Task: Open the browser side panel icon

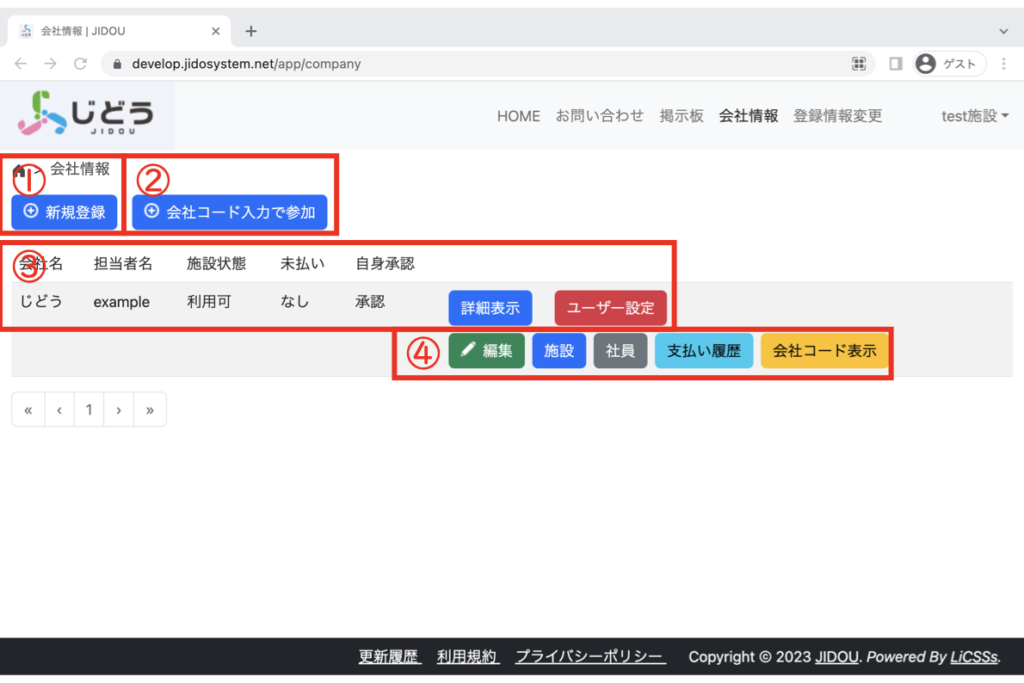Action: [x=895, y=63]
